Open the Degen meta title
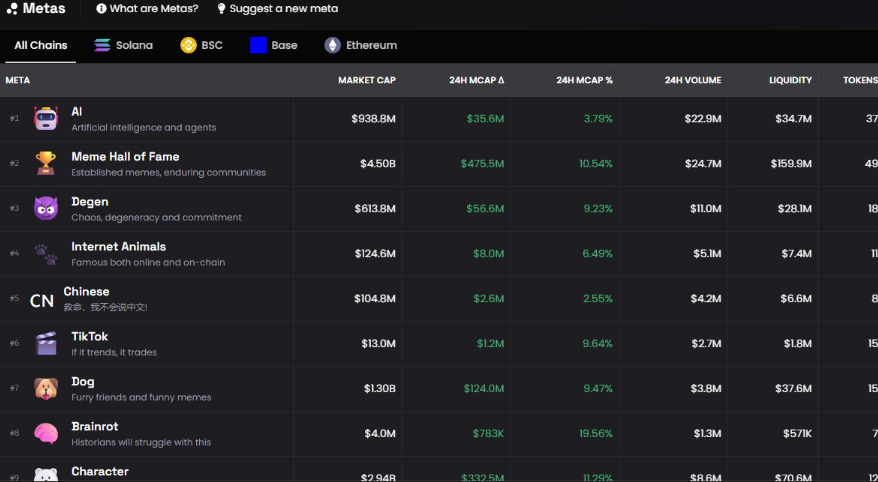The height and width of the screenshot is (482, 878). (x=90, y=202)
